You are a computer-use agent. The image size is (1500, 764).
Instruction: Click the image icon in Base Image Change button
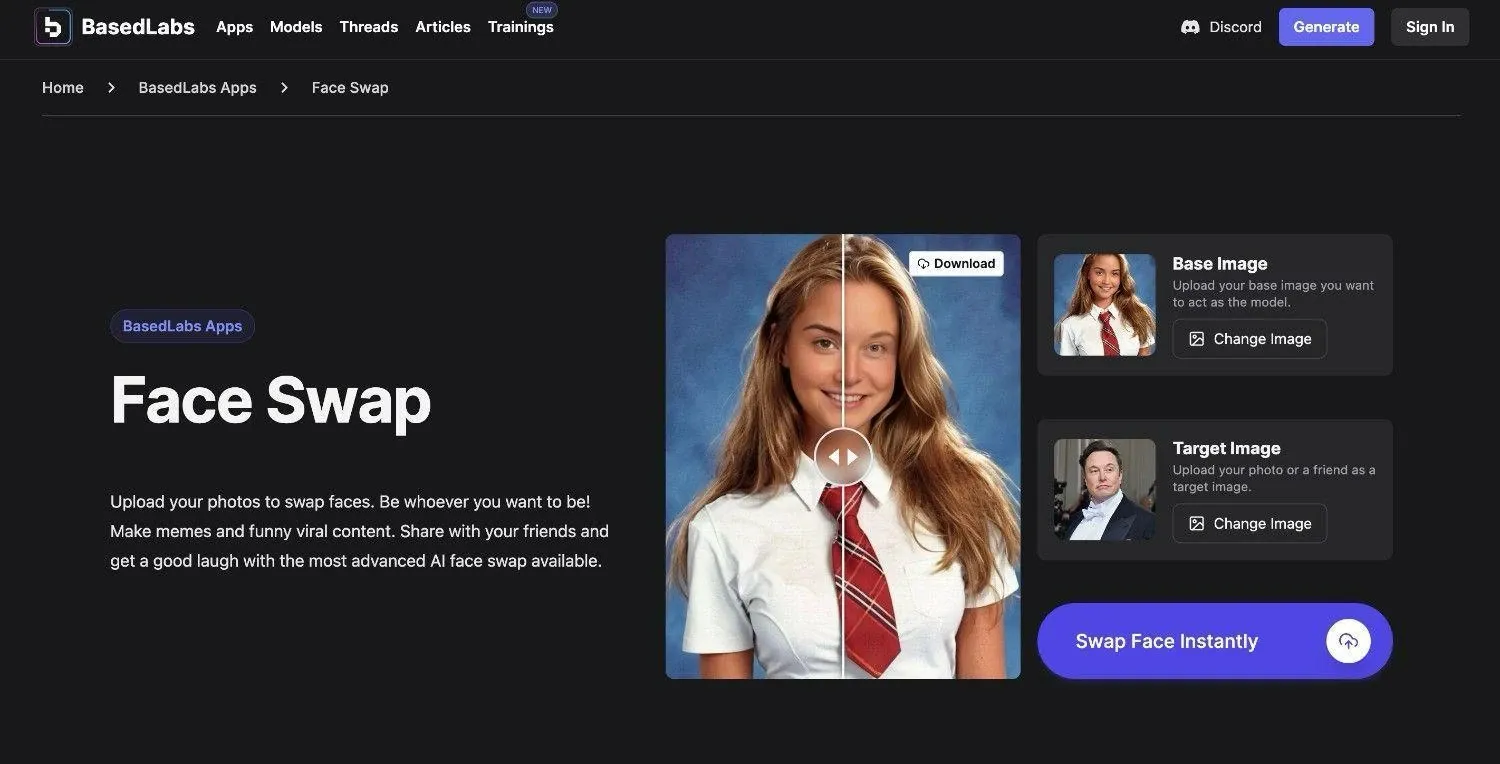(x=1196, y=339)
